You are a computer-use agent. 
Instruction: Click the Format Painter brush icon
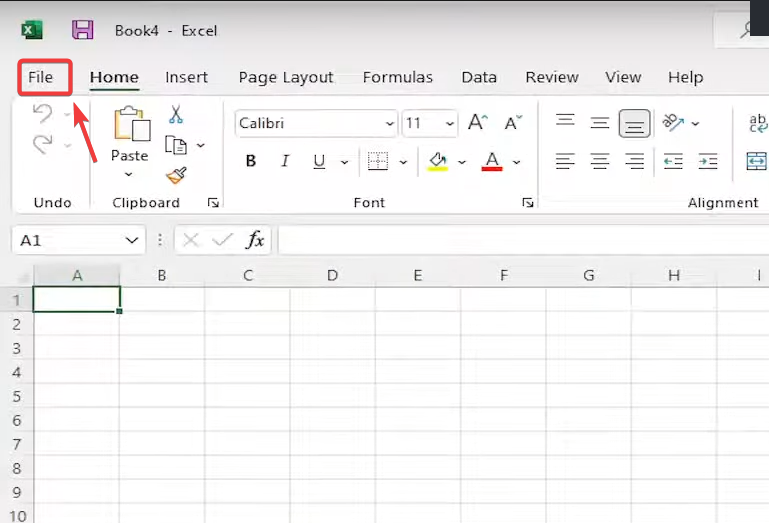(x=176, y=176)
